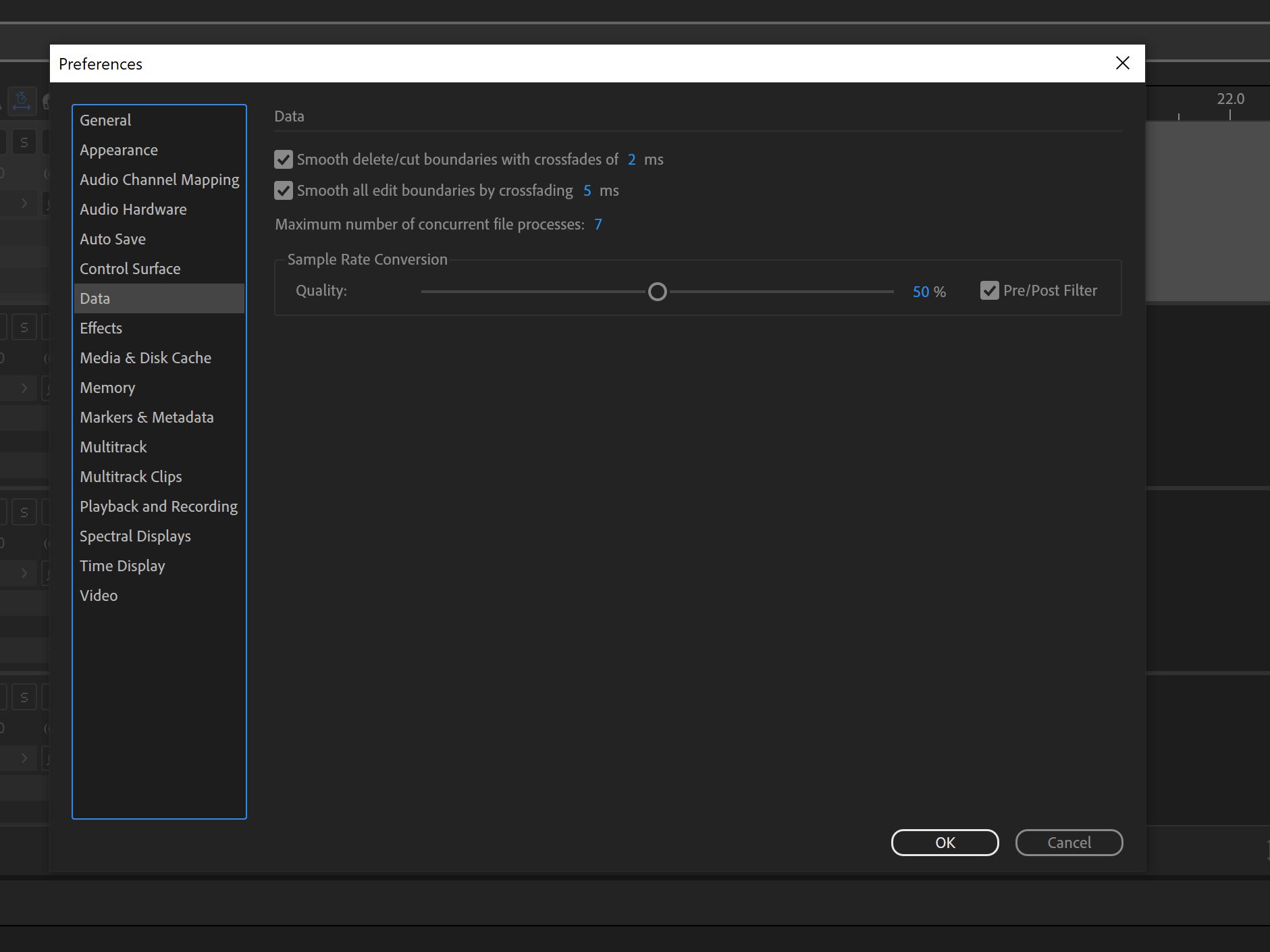Uncheck smooth delete/cut boundaries with crossfades
The width and height of the screenshot is (1270, 952).
(283, 159)
